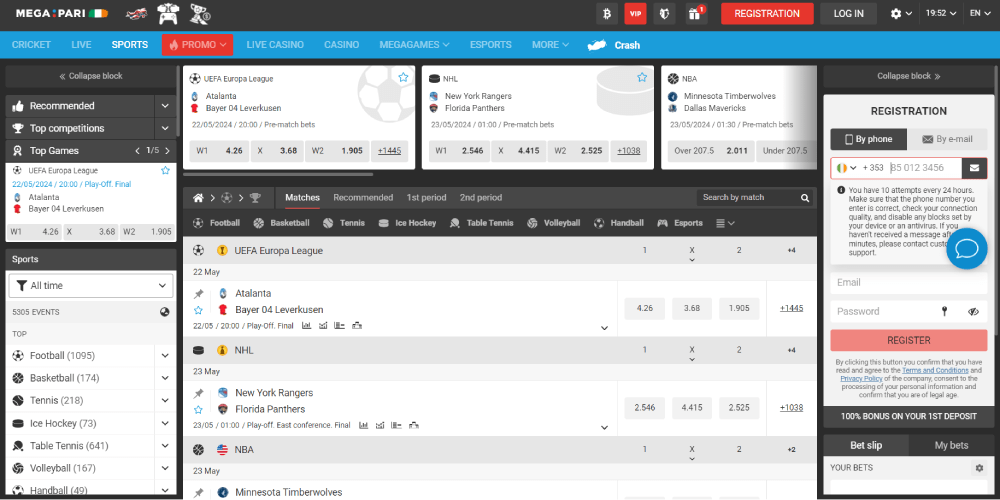Click the send SMS envelope icon
The height and width of the screenshot is (500, 1000).
[974, 168]
